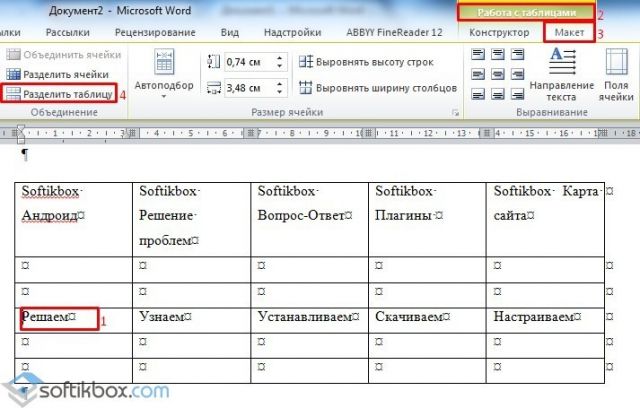Open the Рассылки tab

pyautogui.click(x=68, y=32)
